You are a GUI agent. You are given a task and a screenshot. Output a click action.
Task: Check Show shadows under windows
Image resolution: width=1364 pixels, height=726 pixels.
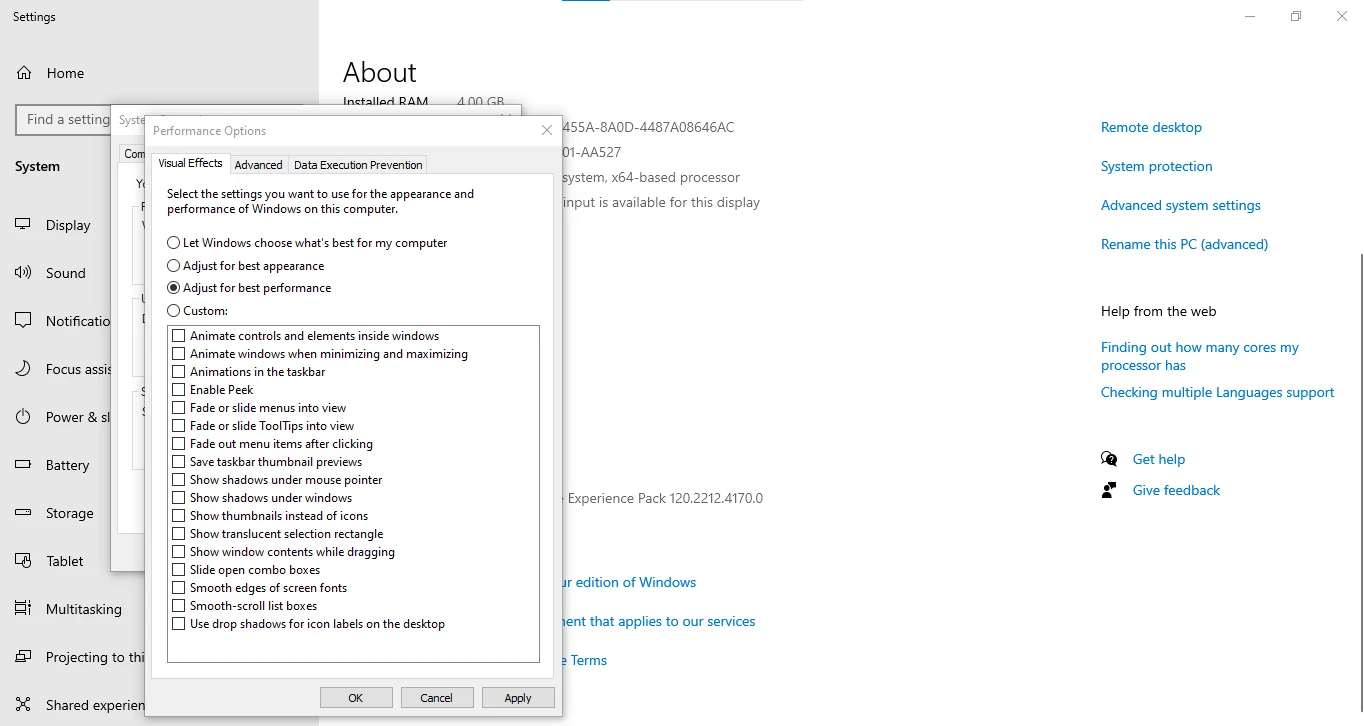coord(179,498)
